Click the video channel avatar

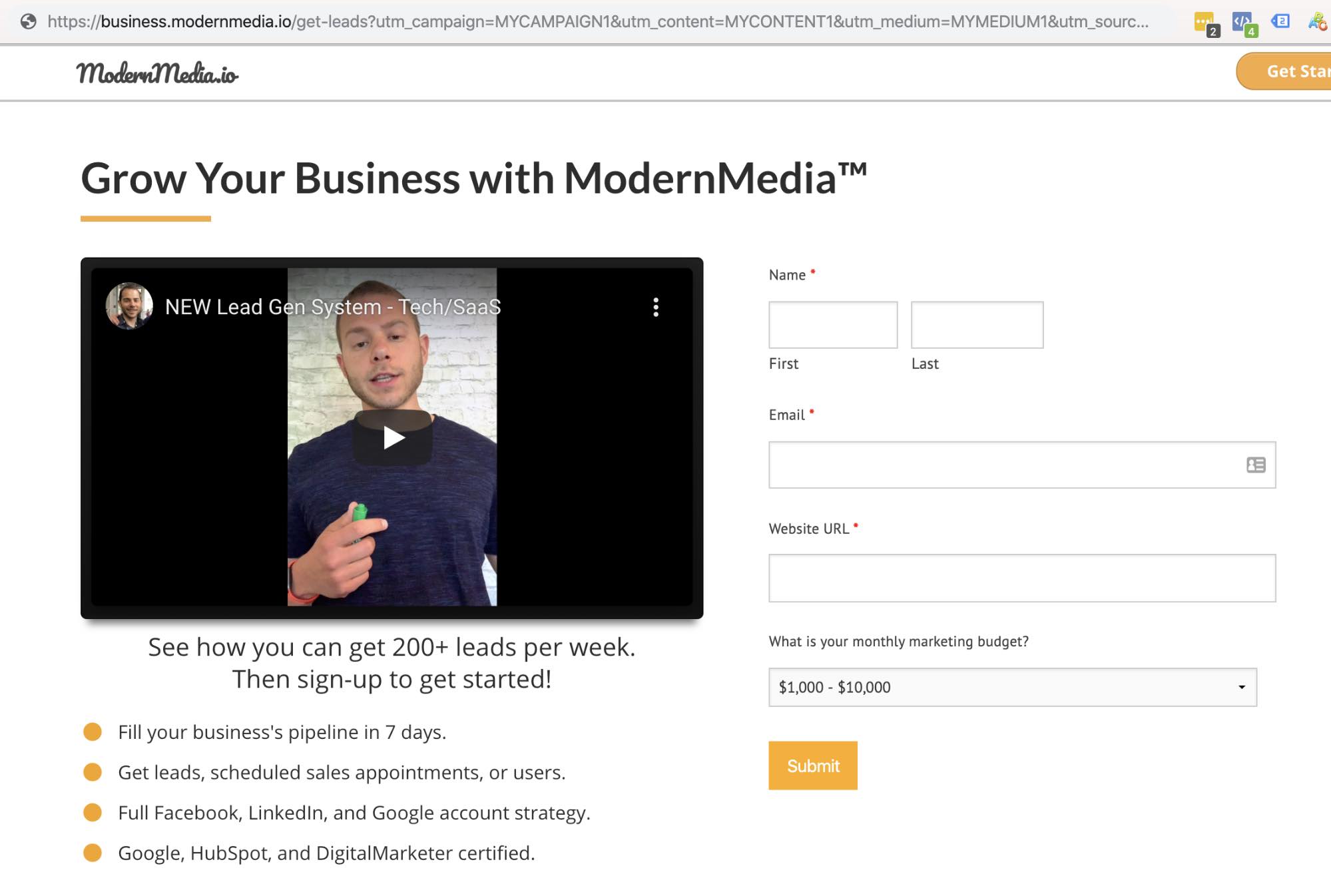(129, 306)
